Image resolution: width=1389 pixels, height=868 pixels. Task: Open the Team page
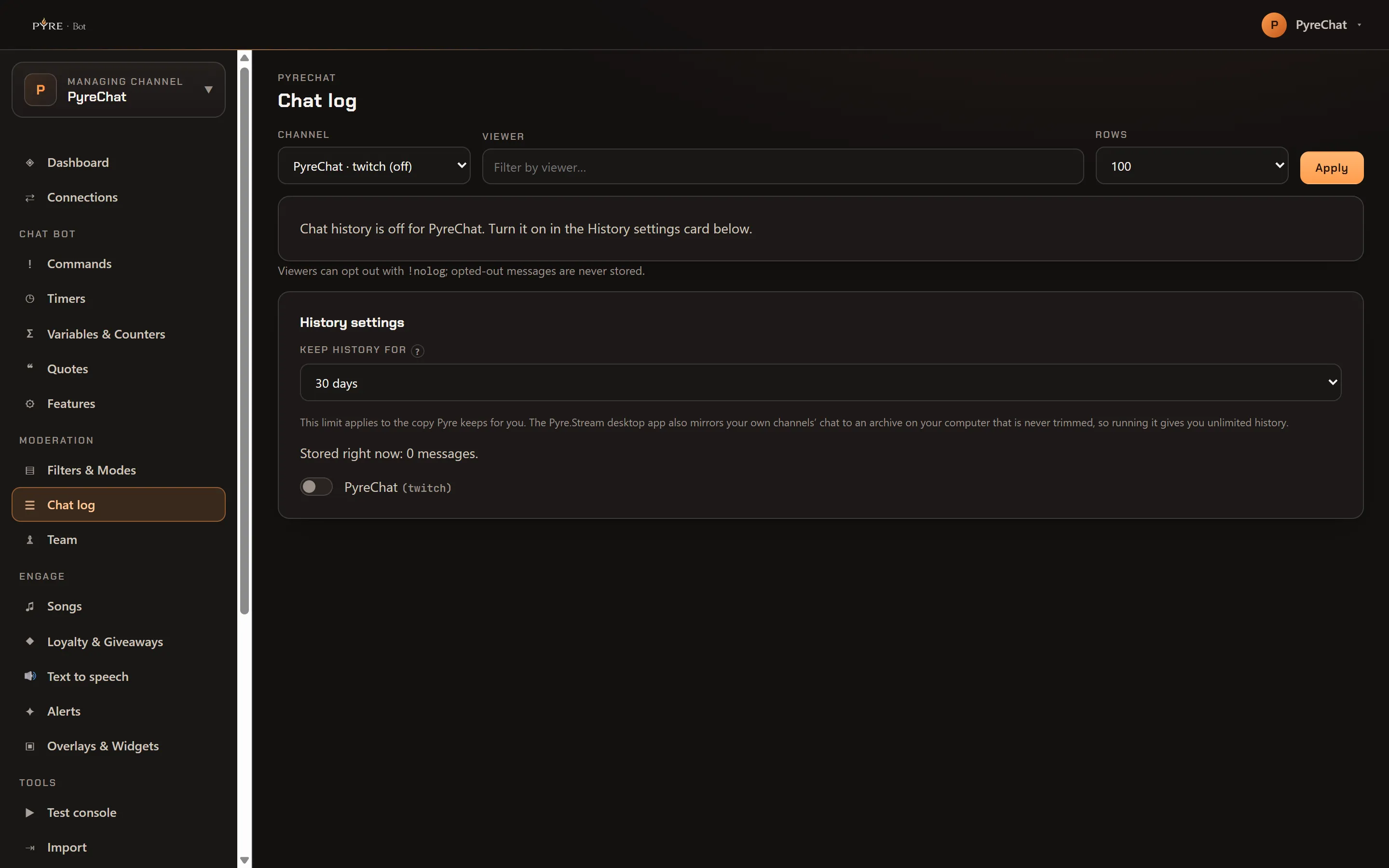118,540
